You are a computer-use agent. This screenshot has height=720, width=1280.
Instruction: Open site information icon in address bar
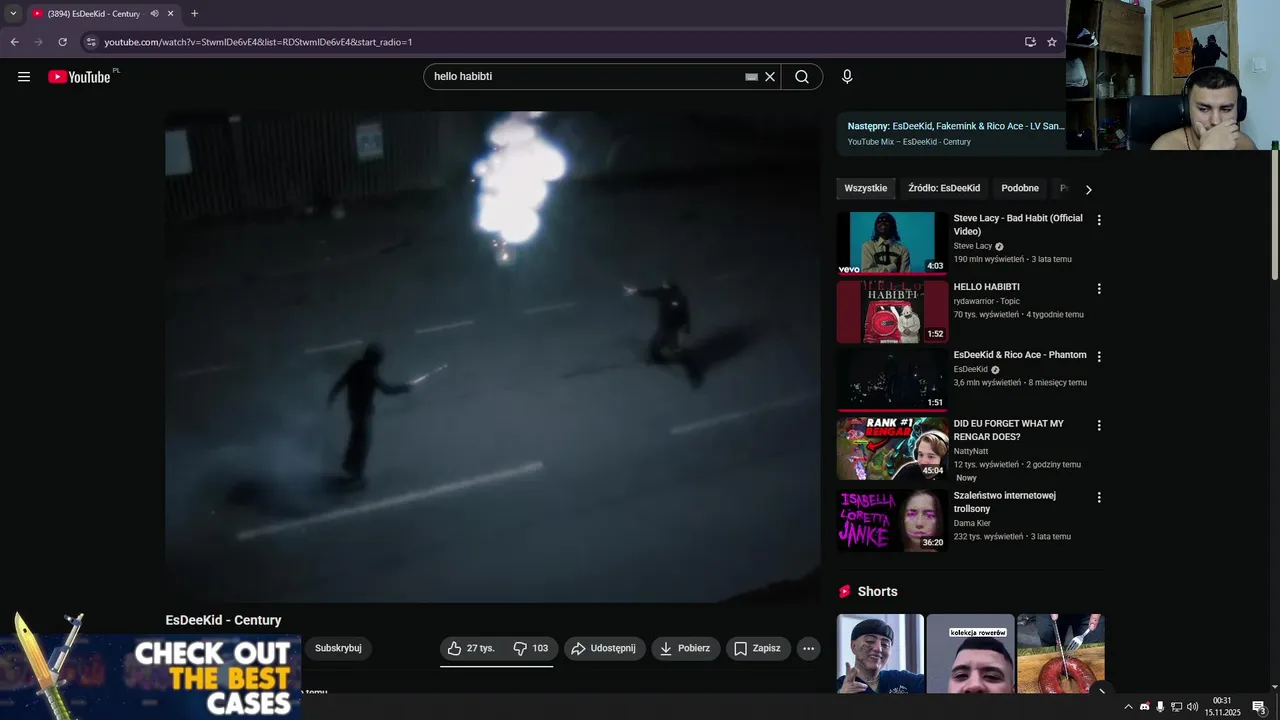tap(91, 42)
